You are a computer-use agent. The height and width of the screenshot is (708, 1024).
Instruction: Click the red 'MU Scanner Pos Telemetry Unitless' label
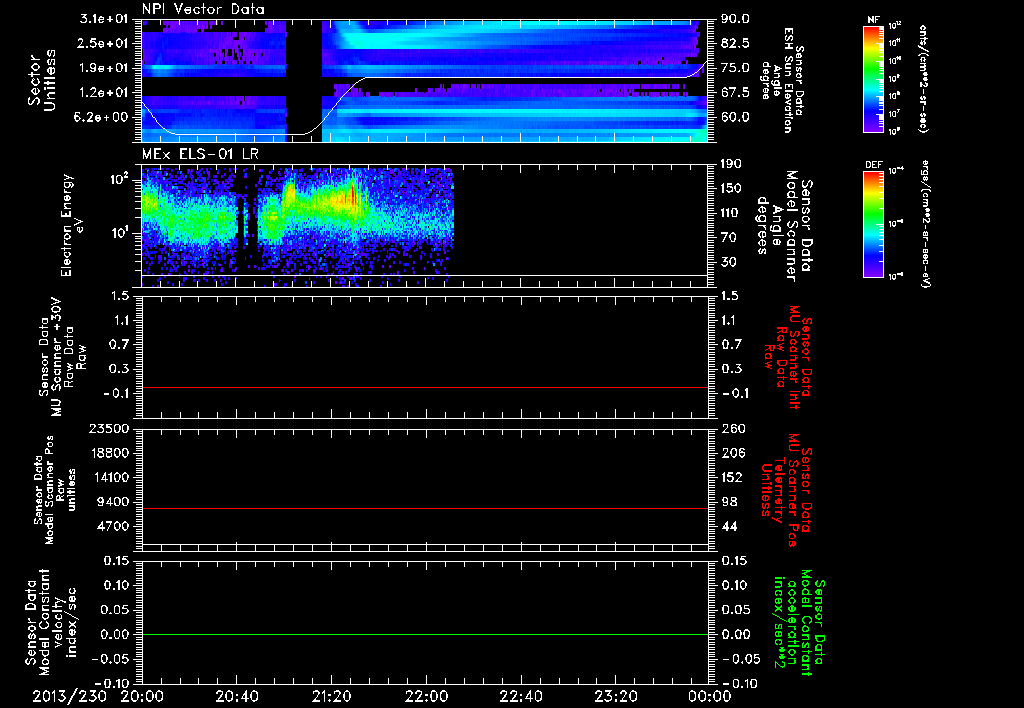pyautogui.click(x=786, y=490)
